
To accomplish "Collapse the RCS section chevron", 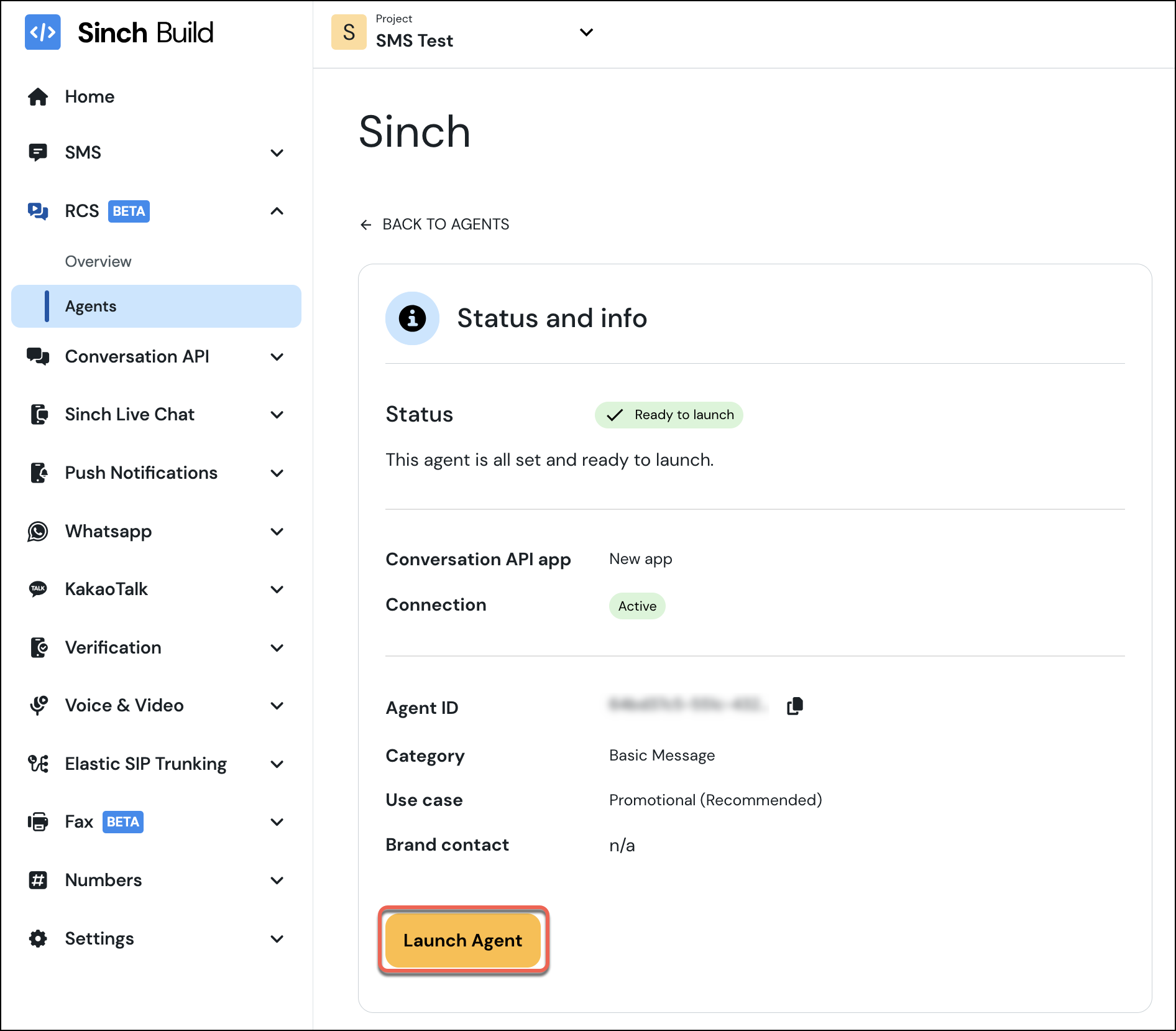I will [x=278, y=211].
